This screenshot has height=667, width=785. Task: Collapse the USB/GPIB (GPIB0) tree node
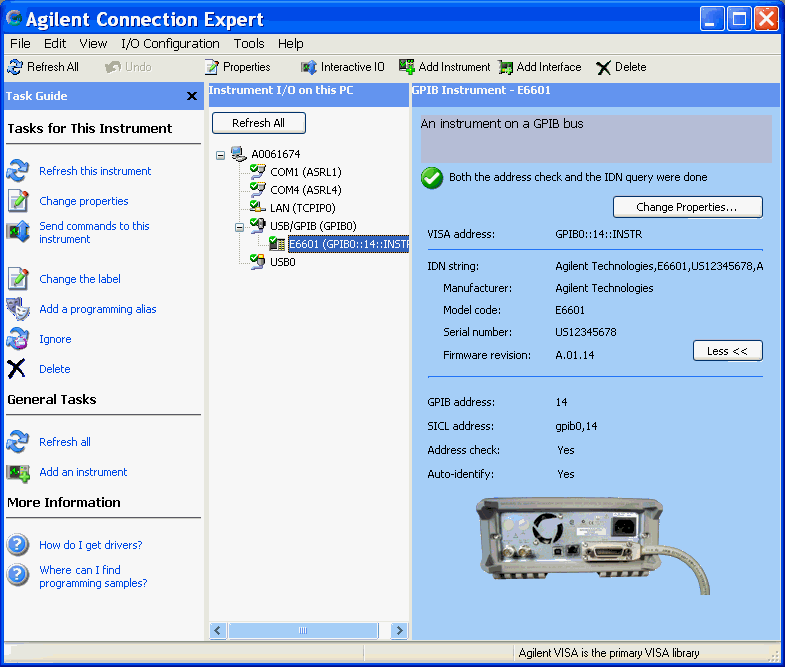coord(239,227)
